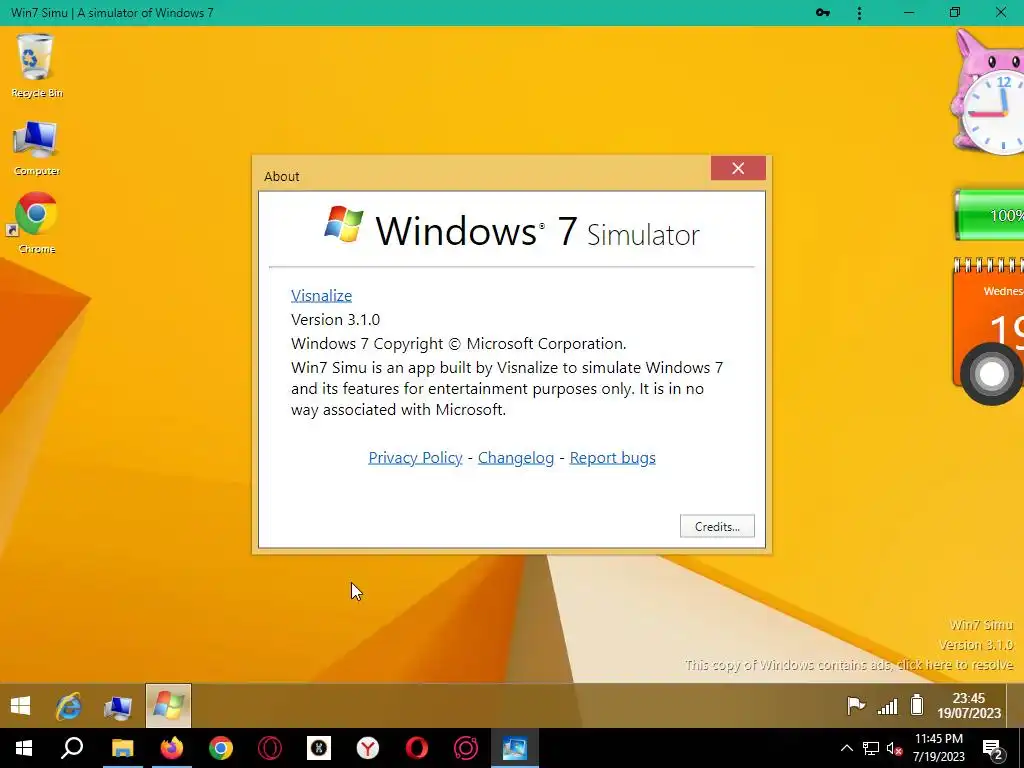Select Computer icon in simulator taskbar
This screenshot has width=1024, height=768.
(118, 707)
